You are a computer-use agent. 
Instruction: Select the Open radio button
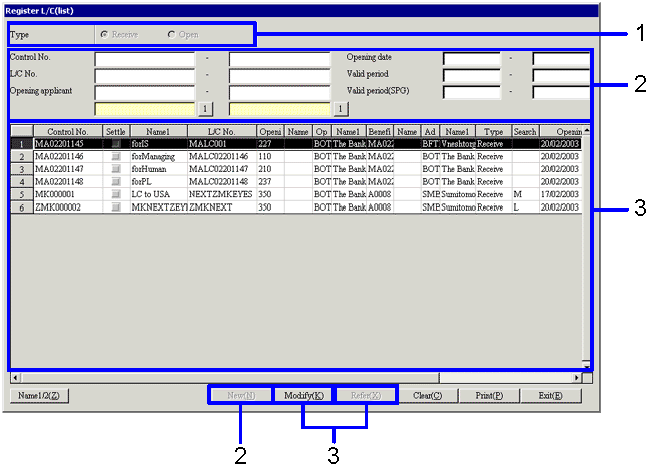pos(172,35)
